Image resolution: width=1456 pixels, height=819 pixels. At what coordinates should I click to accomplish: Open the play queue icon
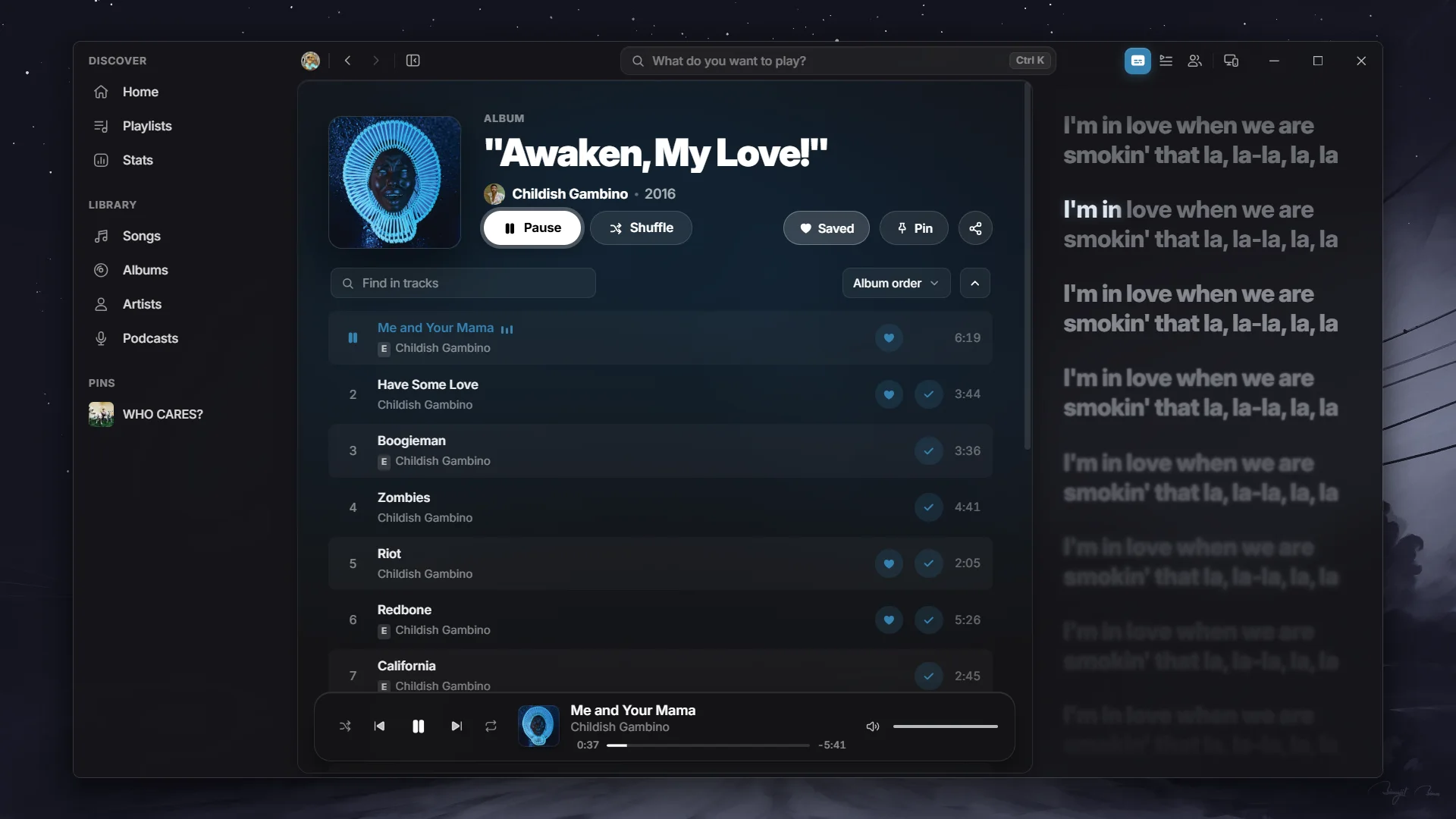[1166, 61]
